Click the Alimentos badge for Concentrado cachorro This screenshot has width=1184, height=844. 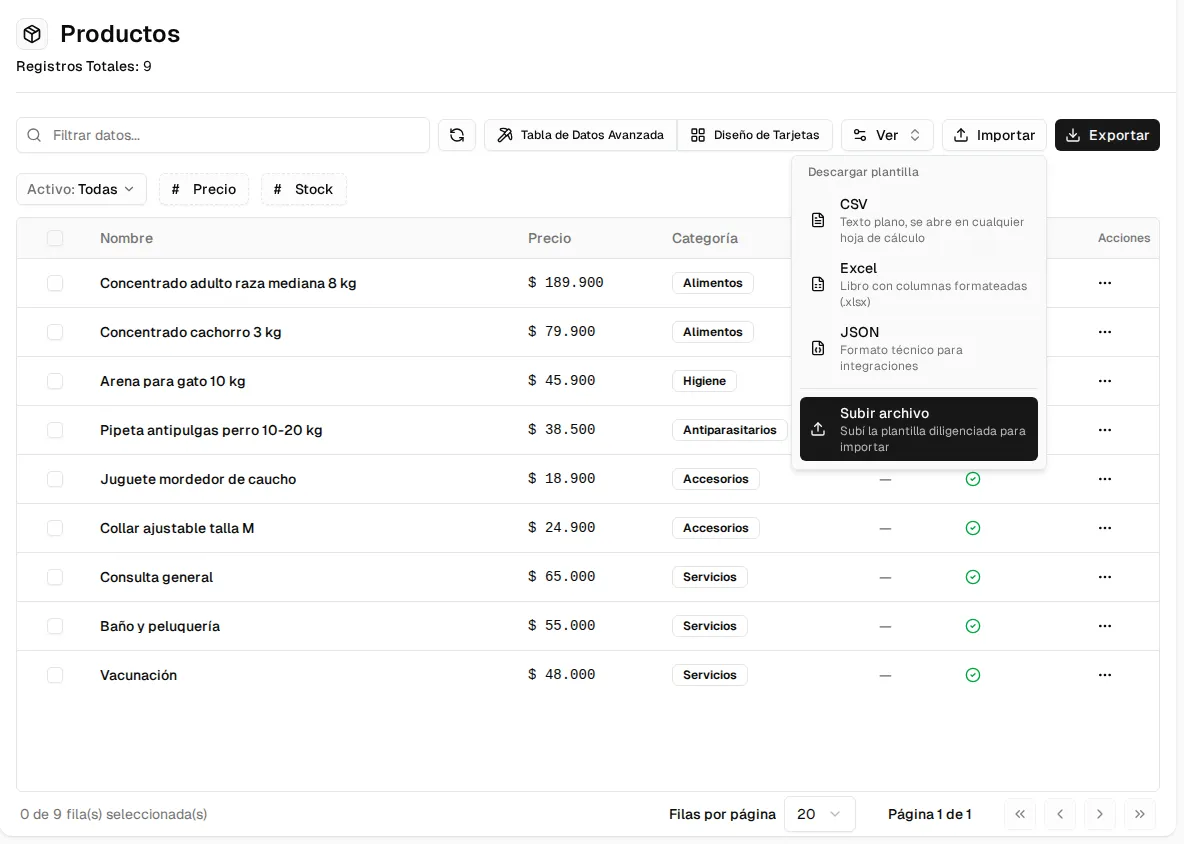pos(713,332)
